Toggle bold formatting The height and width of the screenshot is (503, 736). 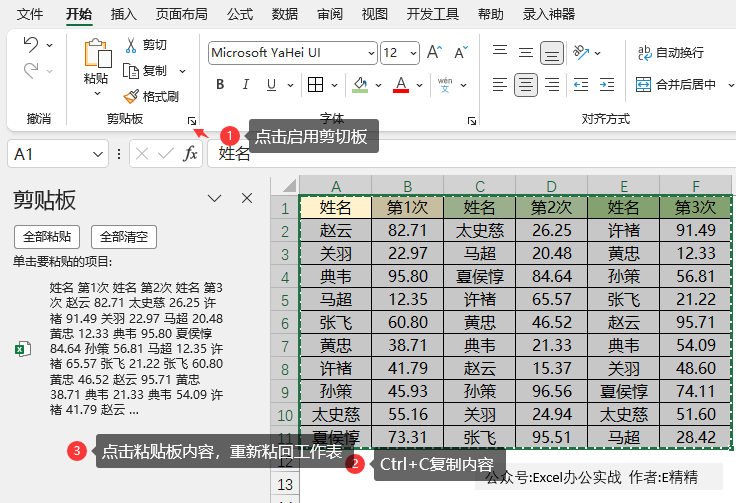(220, 85)
